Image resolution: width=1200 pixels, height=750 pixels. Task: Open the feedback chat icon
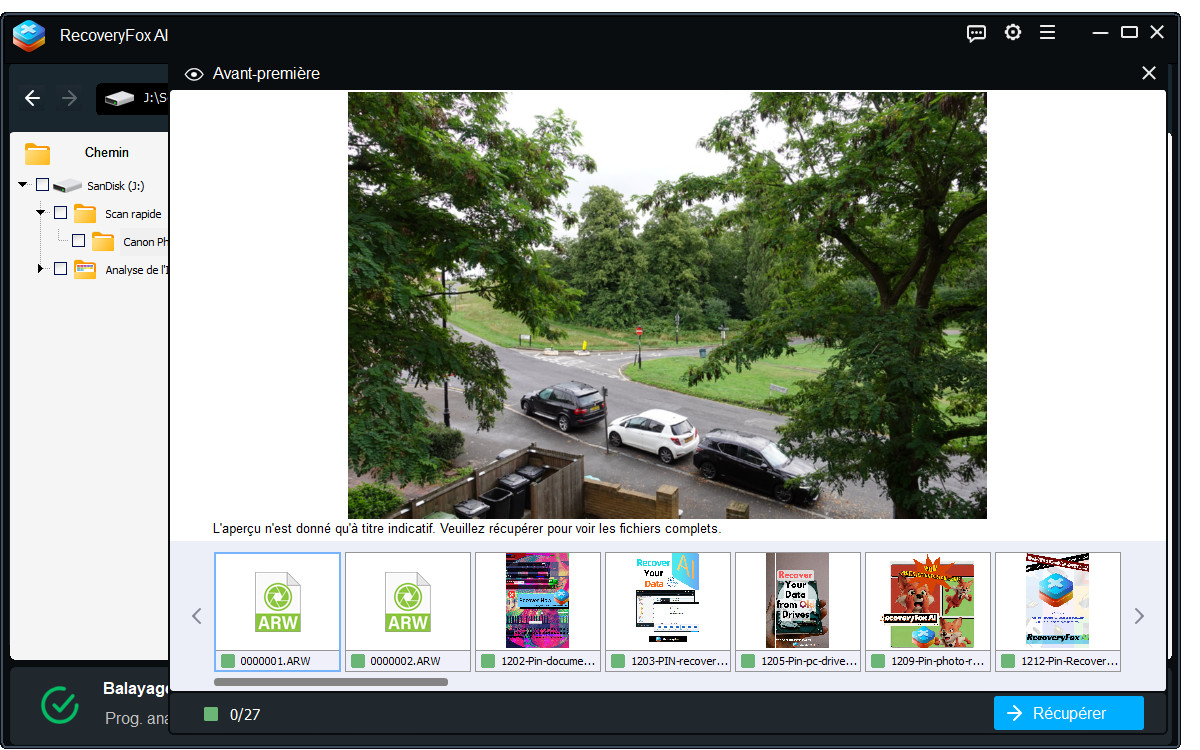[x=976, y=33]
